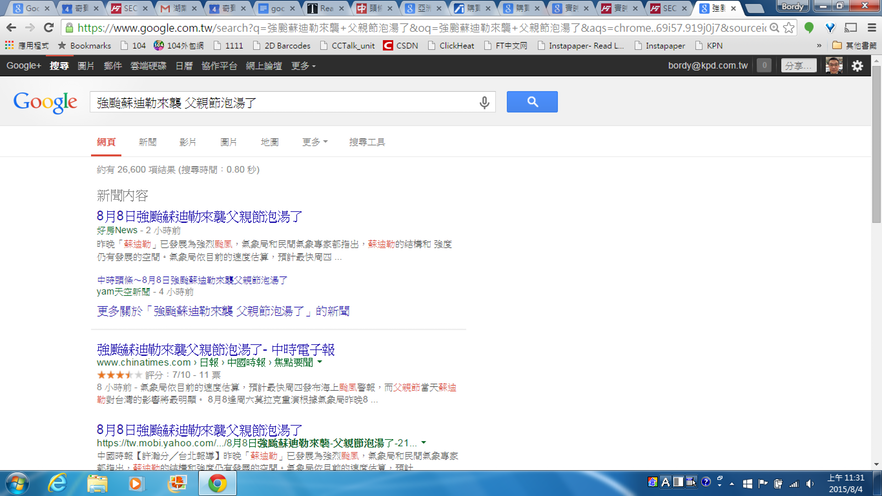
Task: Click the 分享 share button
Action: [799, 66]
